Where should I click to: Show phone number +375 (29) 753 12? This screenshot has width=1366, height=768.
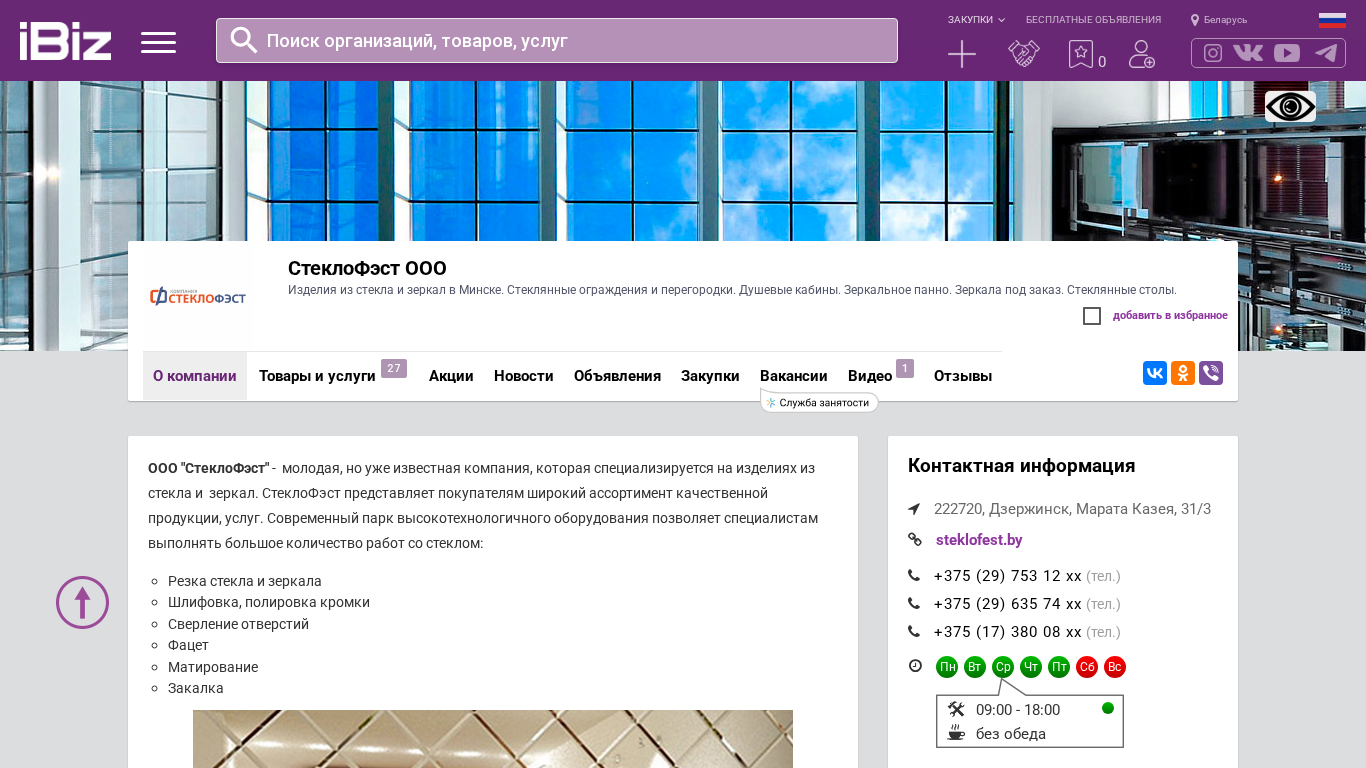[x=1008, y=576]
